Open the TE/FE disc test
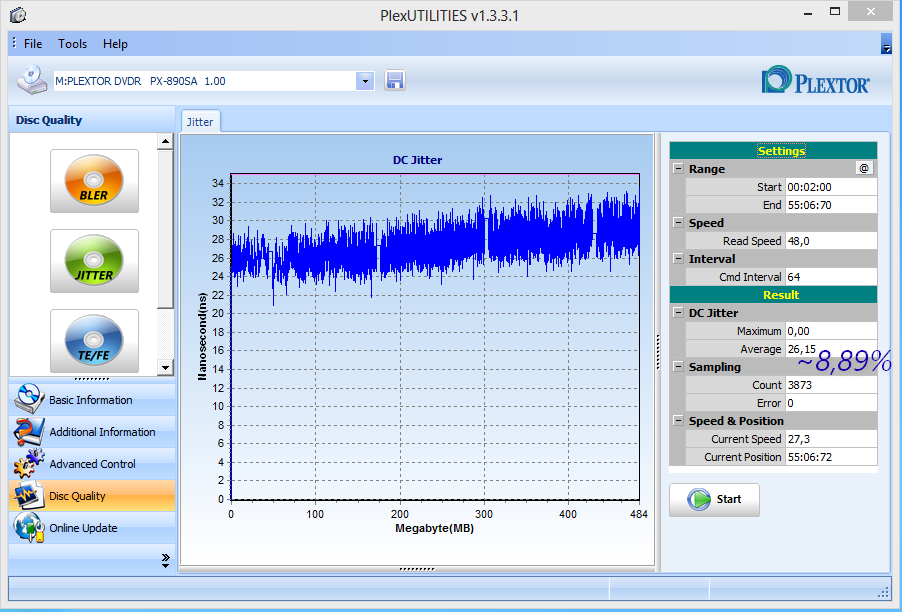 pyautogui.click(x=94, y=341)
